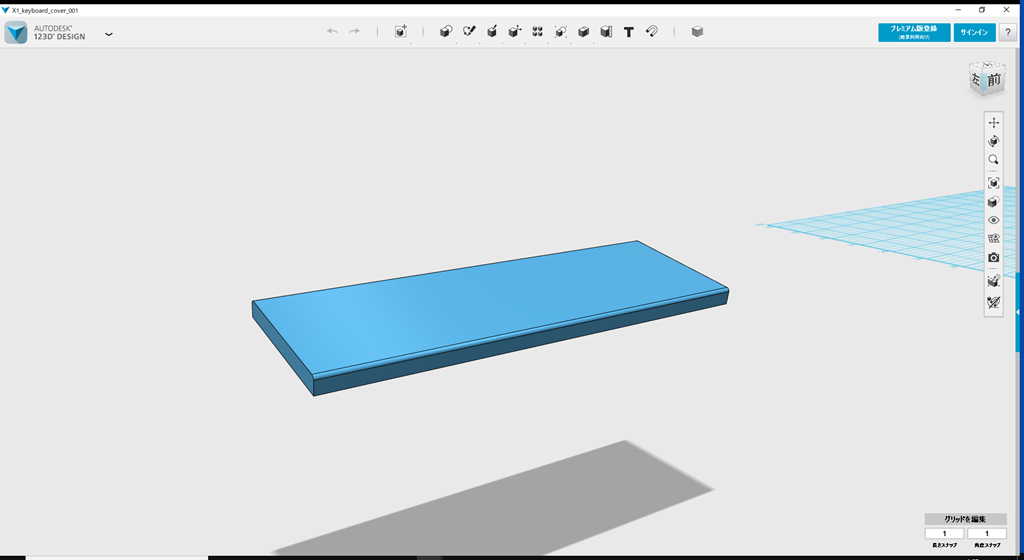This screenshot has height=560, width=1024.
Task: Toggle the sketch visibility icon at the bottom of the navigation bar
Action: [993, 302]
